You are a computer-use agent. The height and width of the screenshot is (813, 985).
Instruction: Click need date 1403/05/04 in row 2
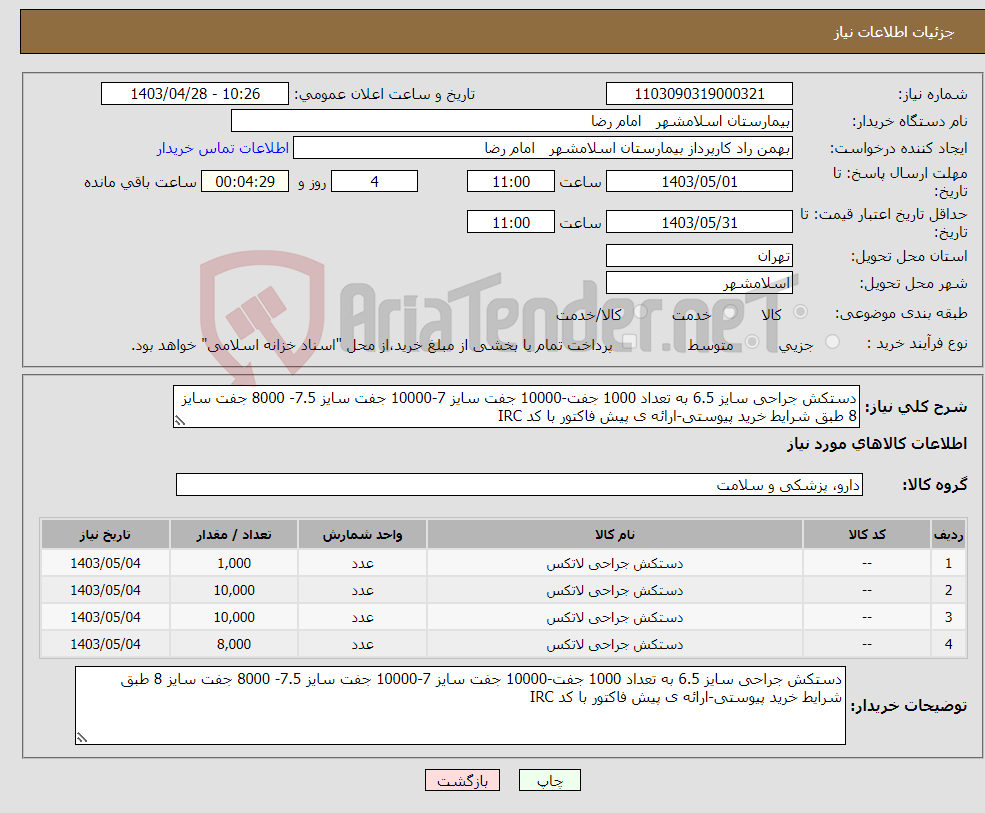pyautogui.click(x=105, y=591)
